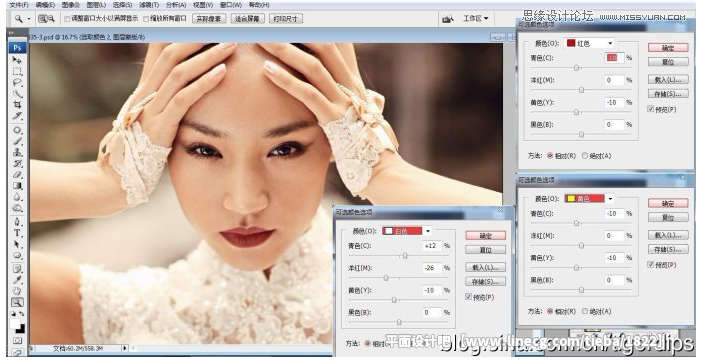
Task: Expand the status bar document info arrow
Action: (x=125, y=348)
